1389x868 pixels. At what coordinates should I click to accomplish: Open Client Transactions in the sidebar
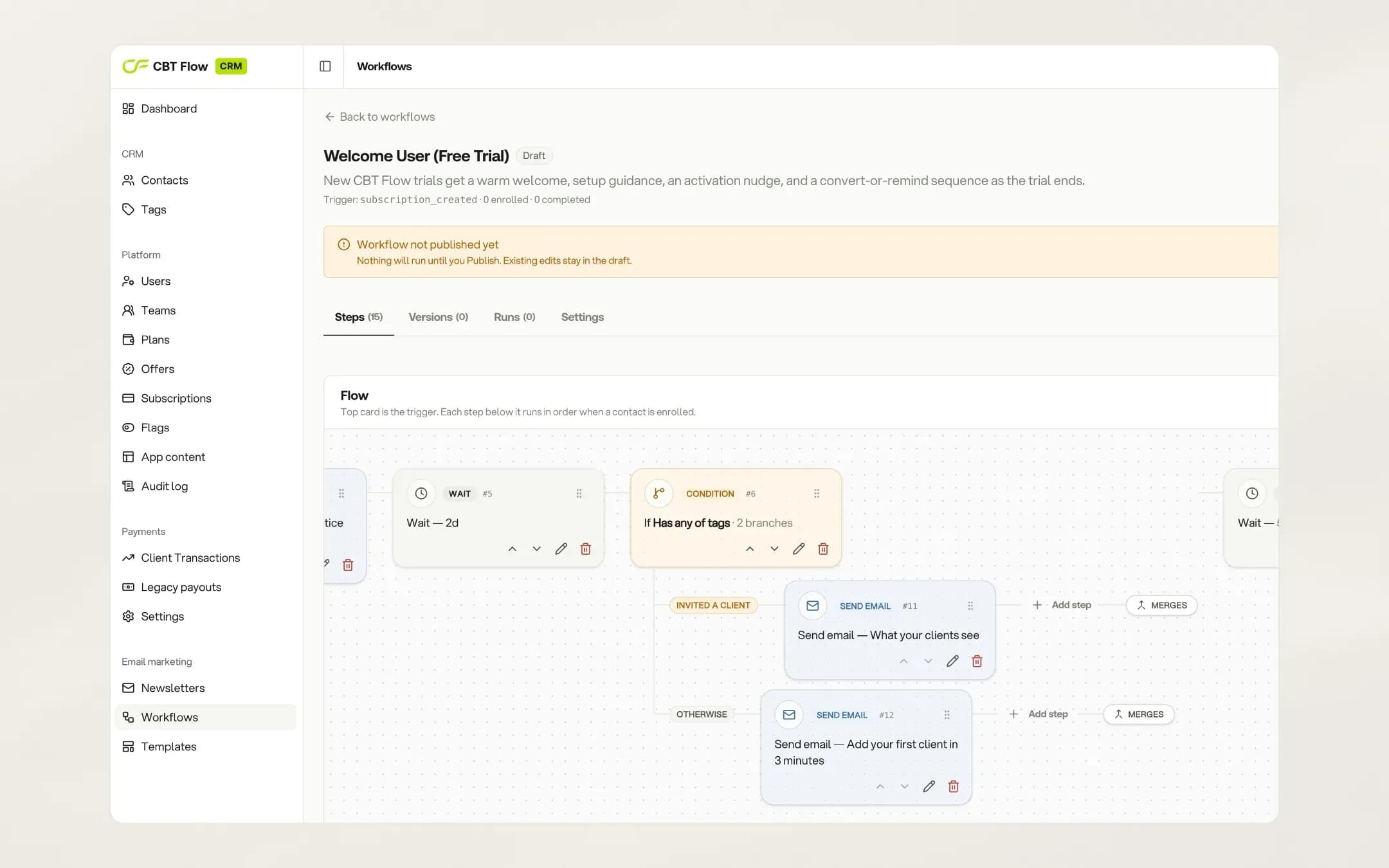(205, 557)
